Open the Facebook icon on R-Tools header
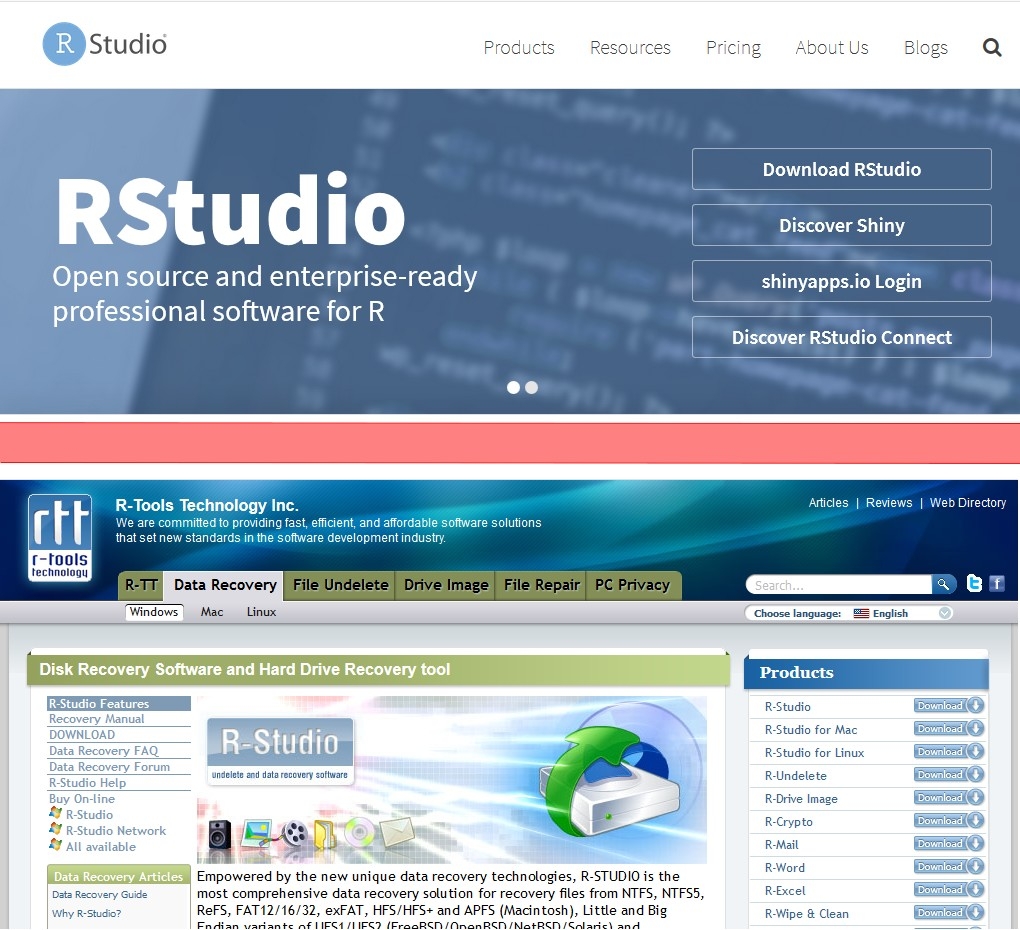 (x=997, y=583)
